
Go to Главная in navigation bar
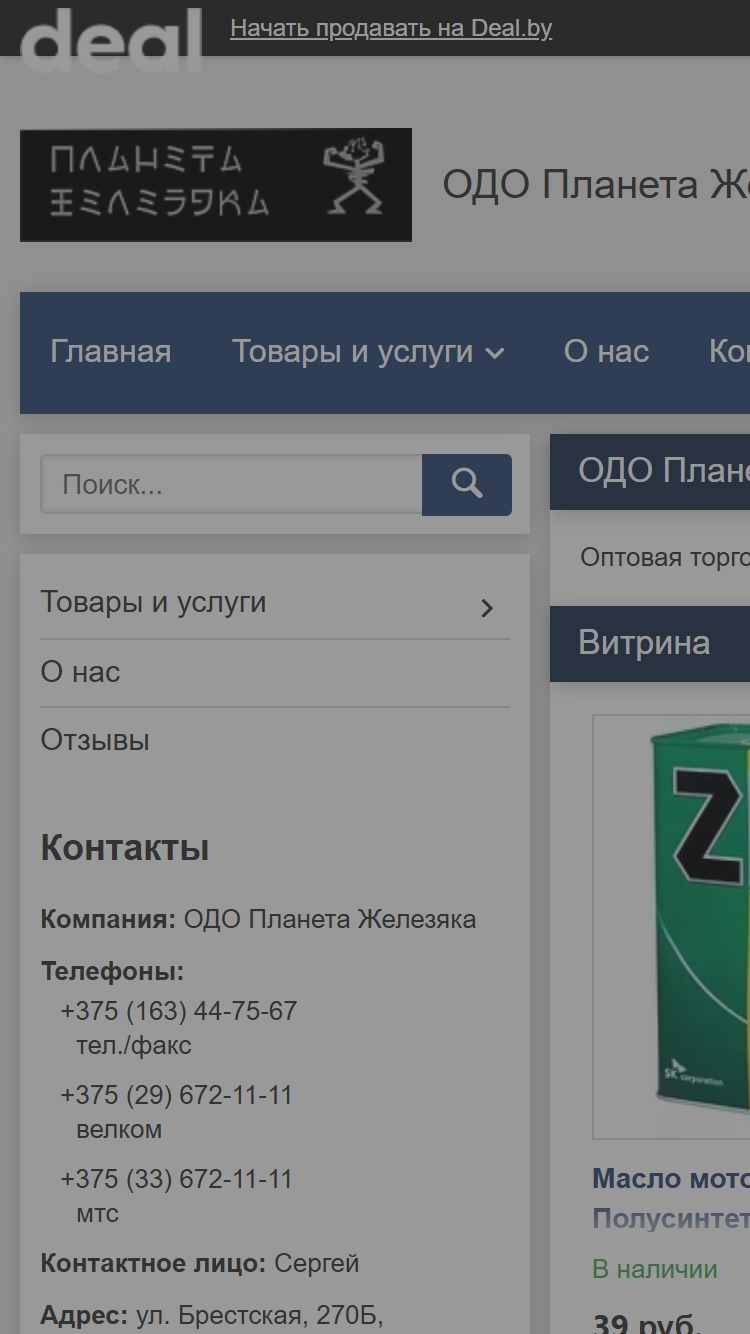111,351
